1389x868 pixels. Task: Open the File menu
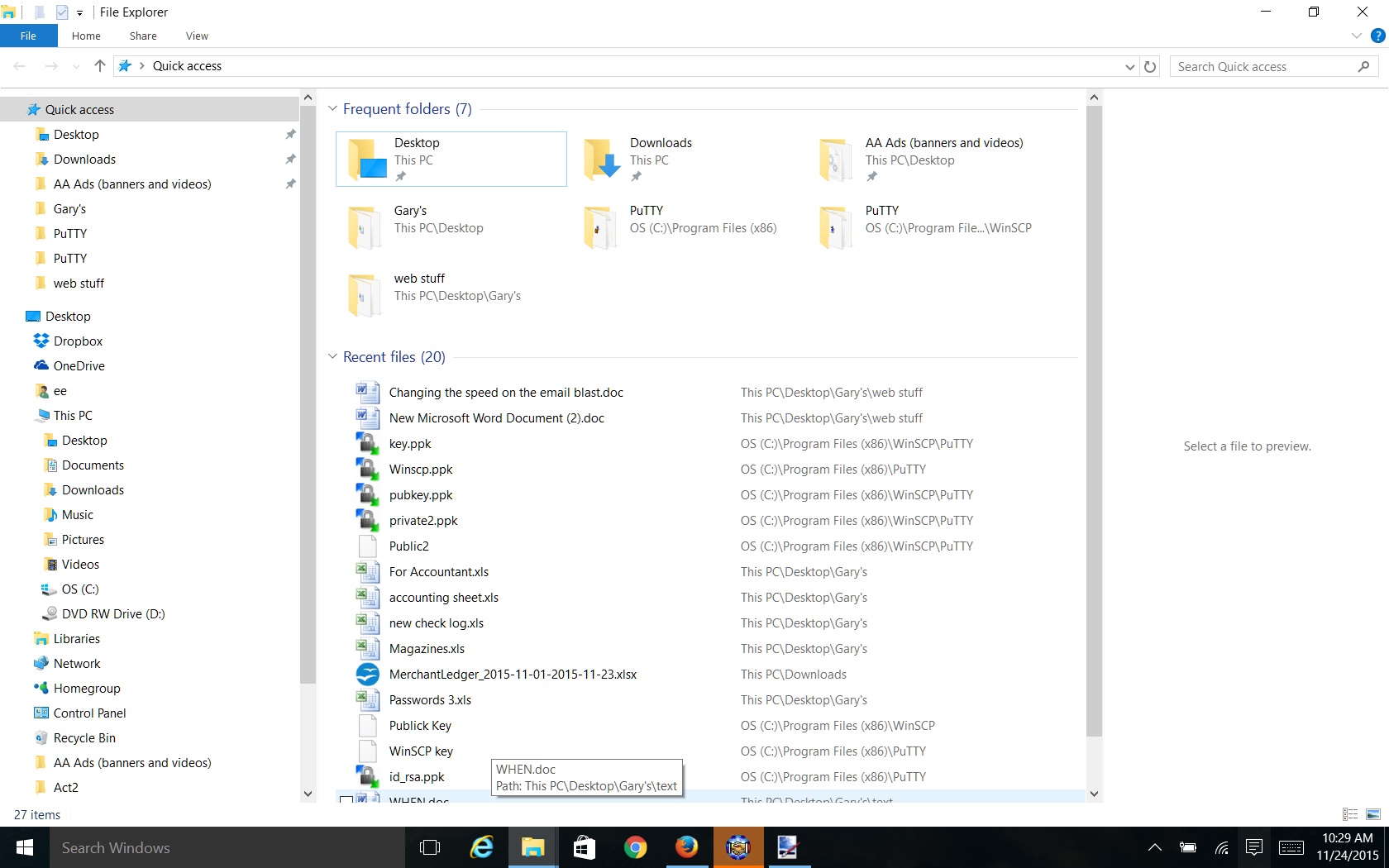(x=28, y=36)
